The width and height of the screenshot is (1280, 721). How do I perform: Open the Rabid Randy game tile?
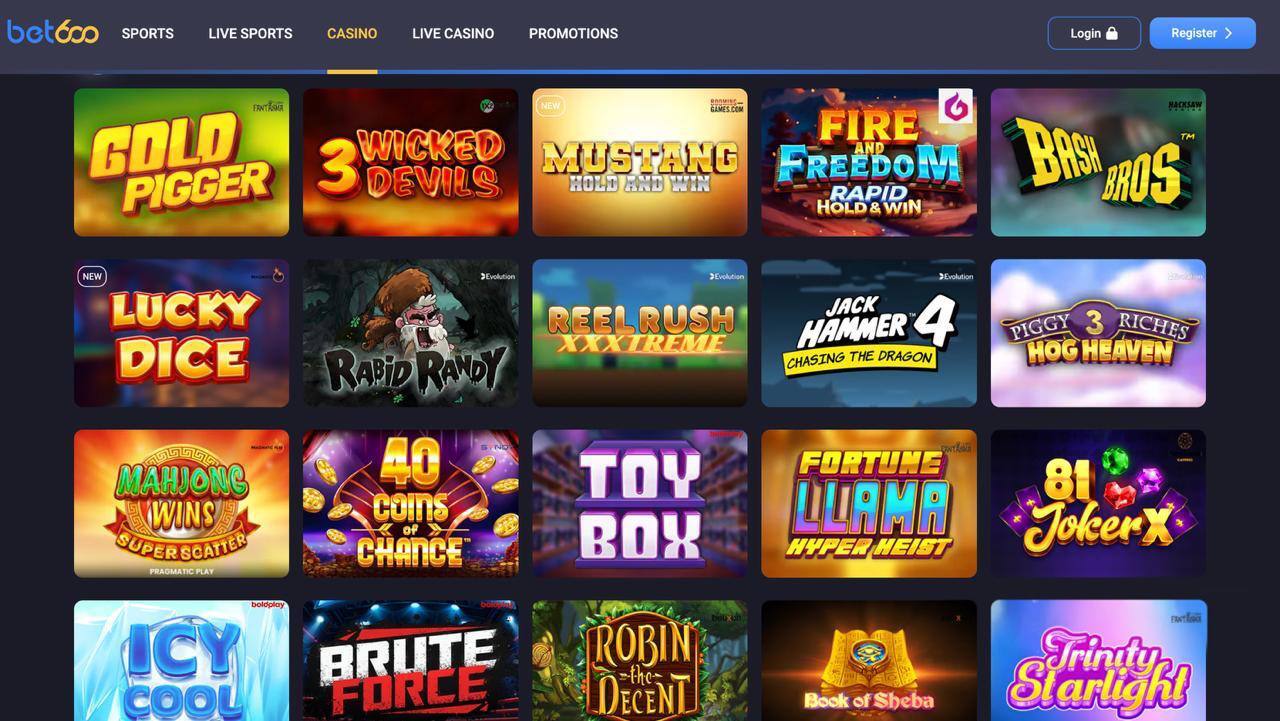411,333
